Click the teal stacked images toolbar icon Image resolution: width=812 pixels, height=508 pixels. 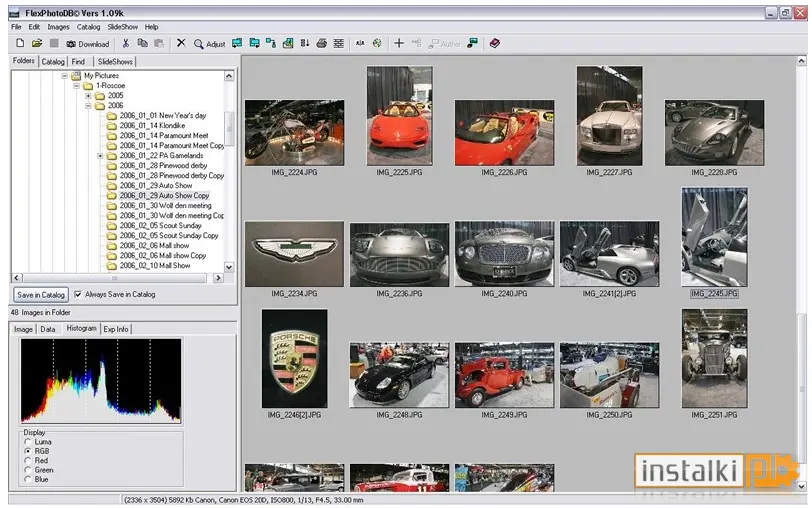pos(288,43)
